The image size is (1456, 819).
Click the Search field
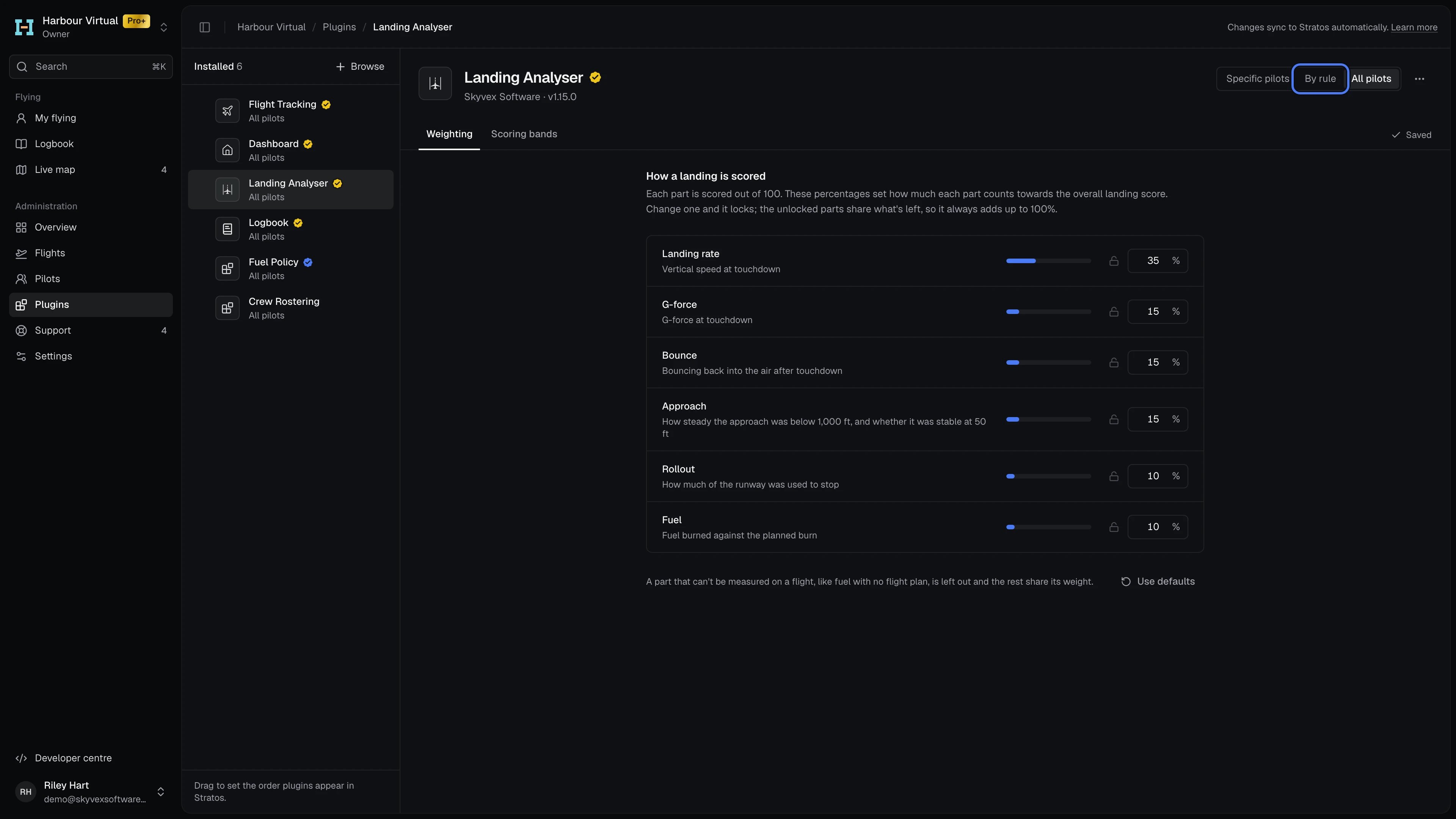(x=91, y=67)
